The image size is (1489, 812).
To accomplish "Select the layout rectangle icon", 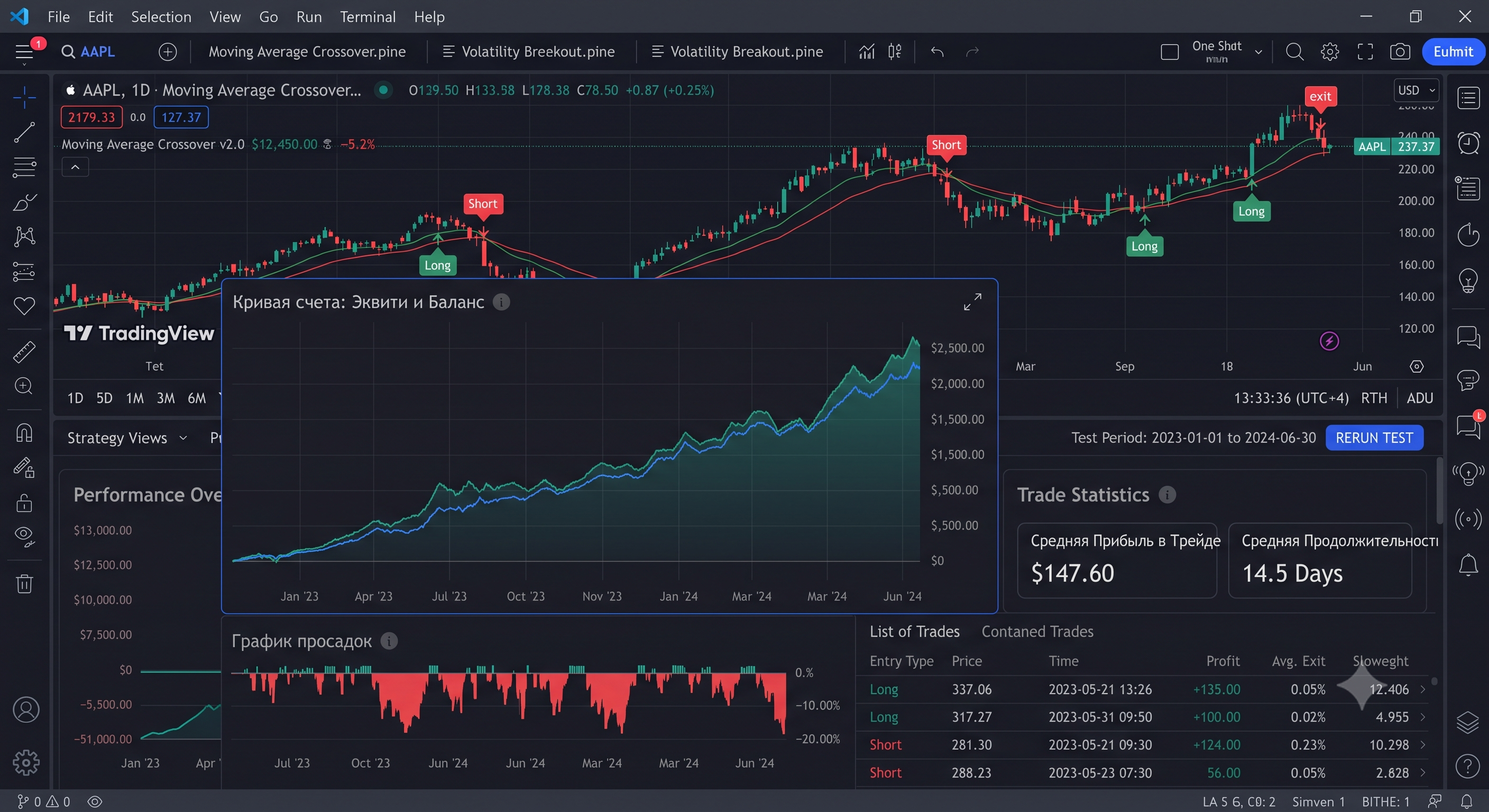I will 1169,52.
